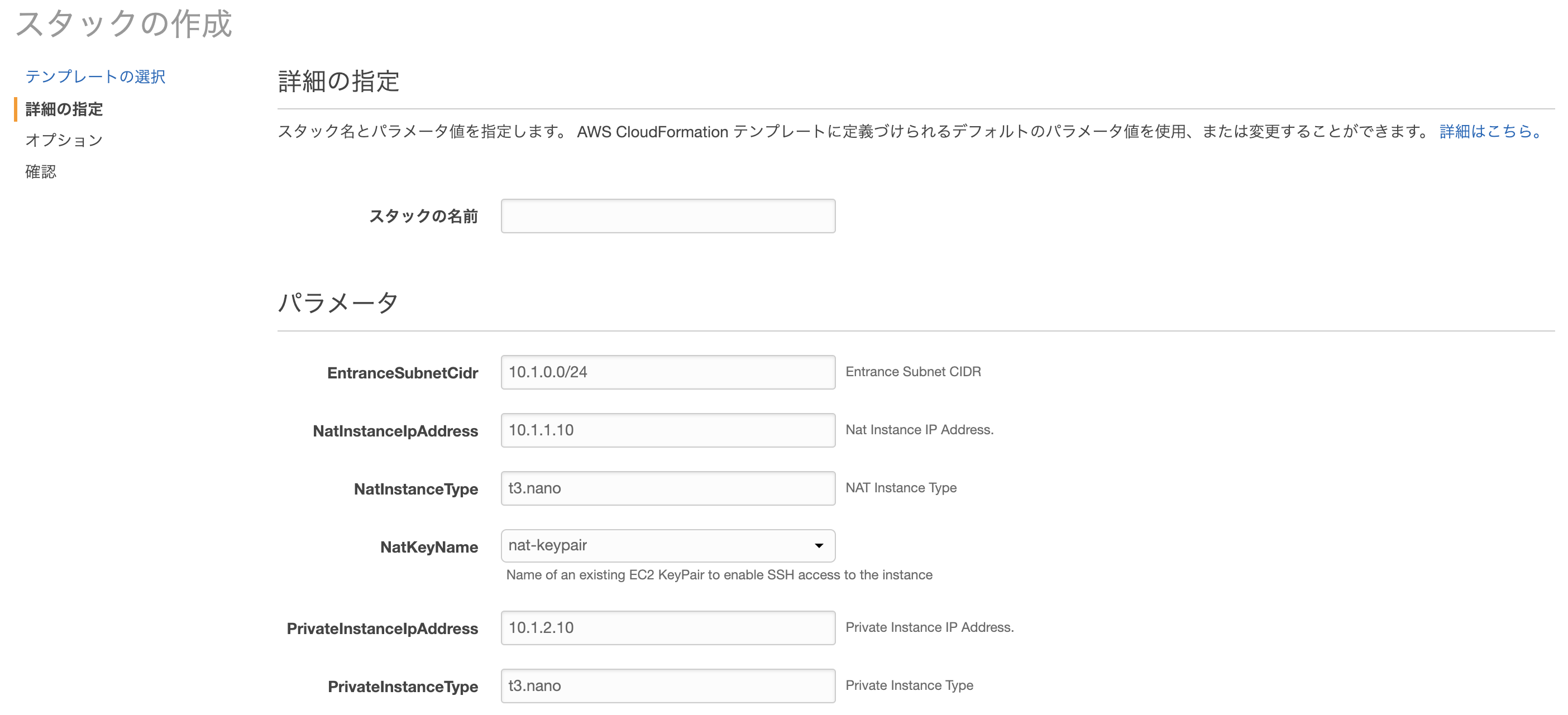
Task: Click the PrivateInstanceIpAddress label
Action: pos(383,628)
